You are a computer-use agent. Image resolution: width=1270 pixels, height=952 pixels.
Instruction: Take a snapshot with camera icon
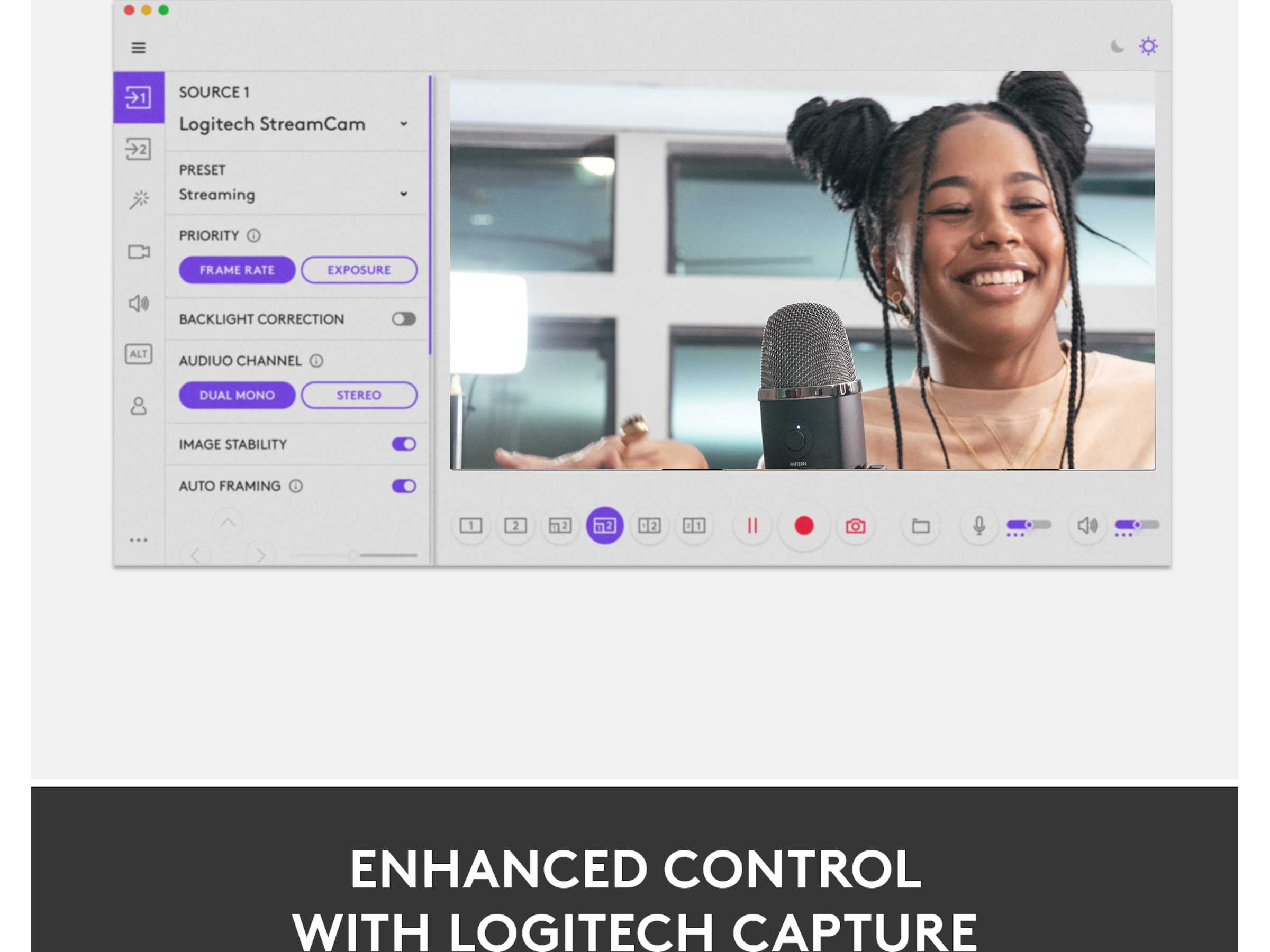(855, 526)
